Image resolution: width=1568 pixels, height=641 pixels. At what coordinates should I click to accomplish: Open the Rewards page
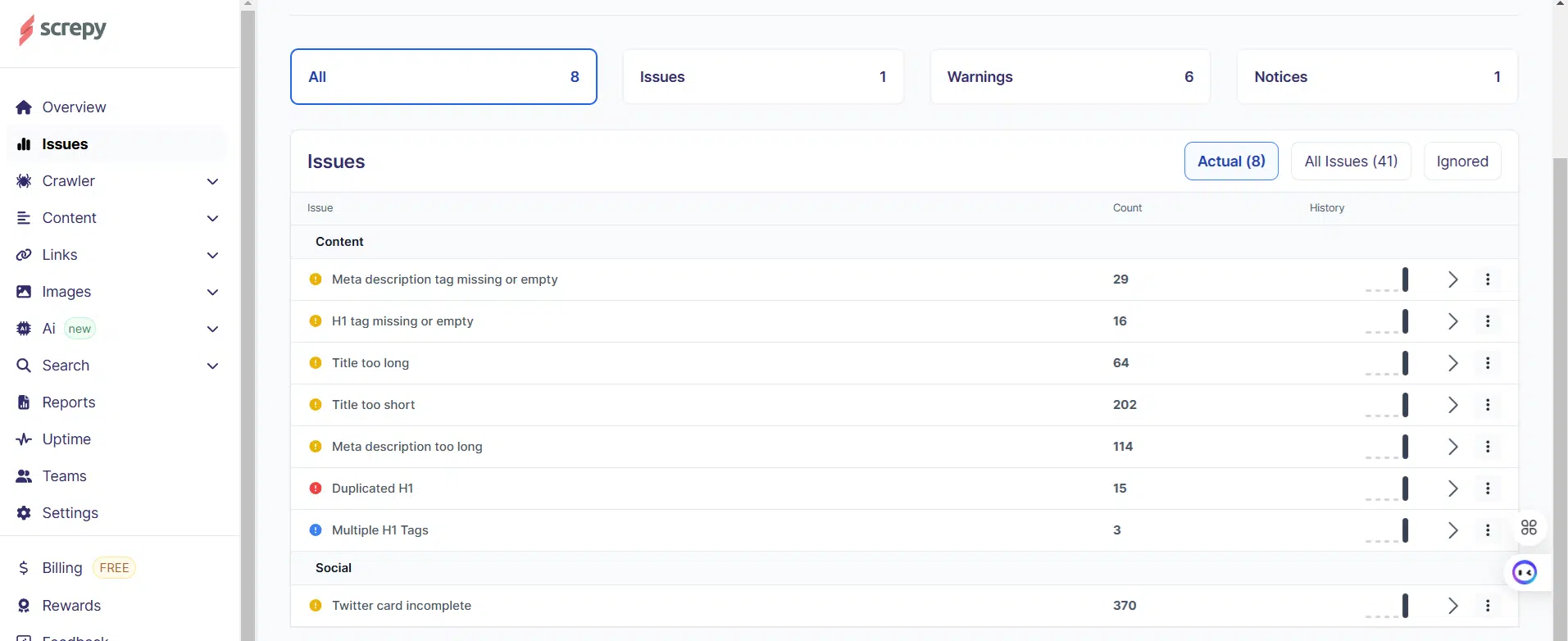(x=71, y=606)
